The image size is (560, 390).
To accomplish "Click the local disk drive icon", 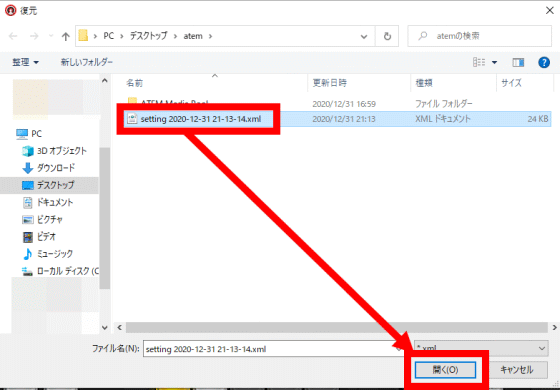I will click(28, 271).
